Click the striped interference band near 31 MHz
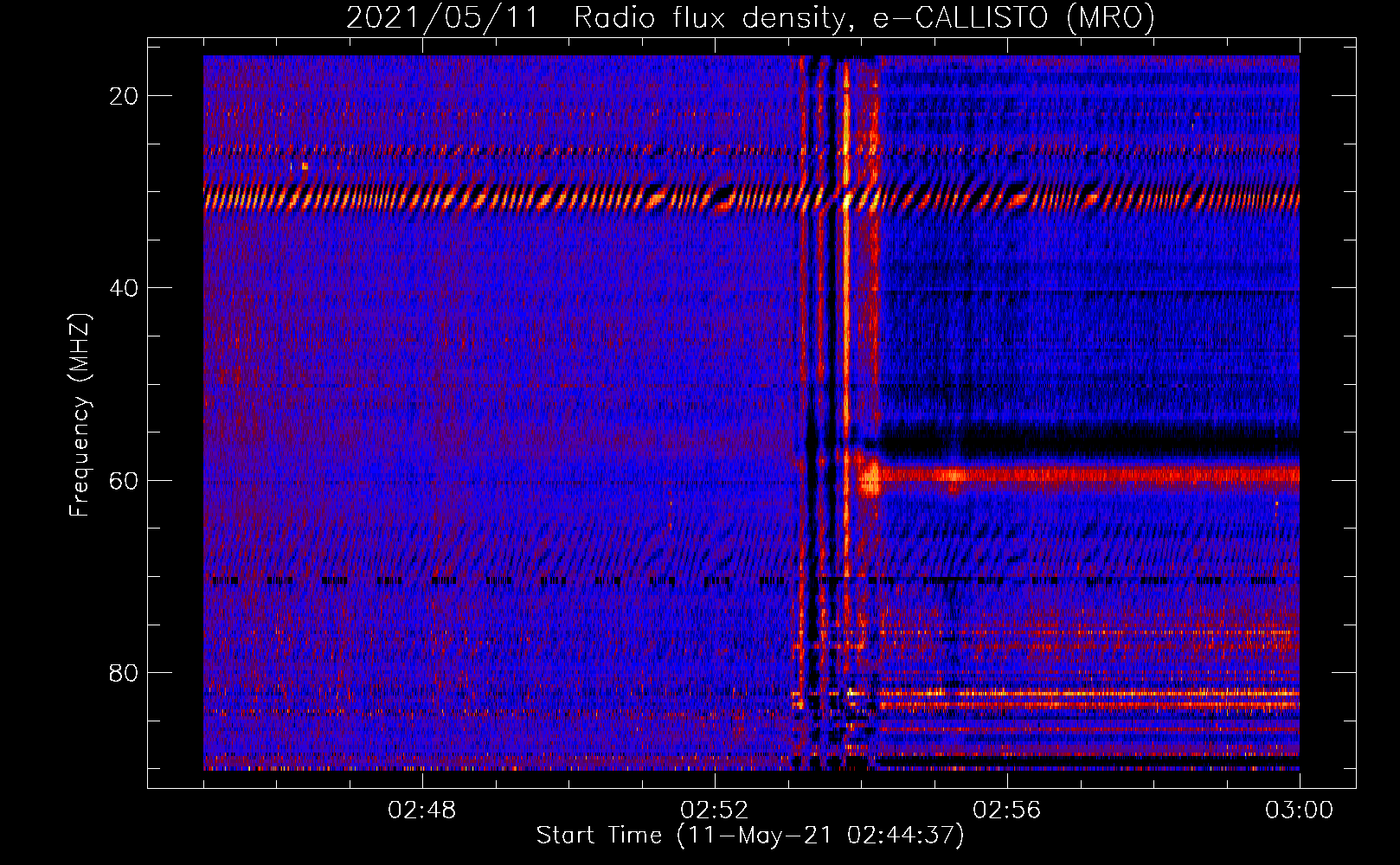1400x865 pixels. pos(751,200)
